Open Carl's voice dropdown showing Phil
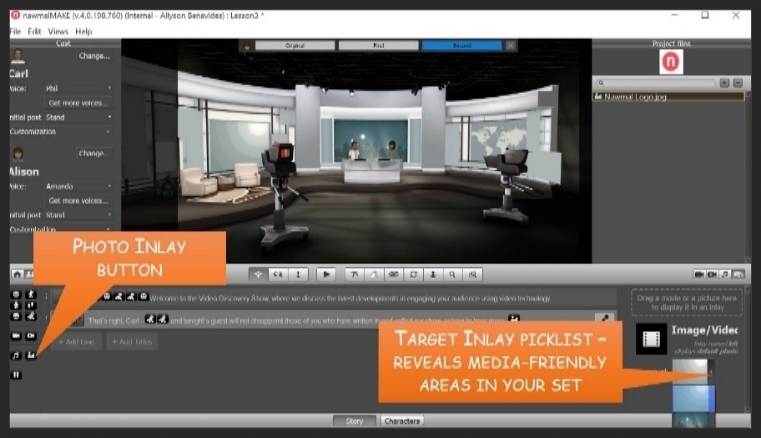The height and width of the screenshot is (438, 761). tap(79, 88)
